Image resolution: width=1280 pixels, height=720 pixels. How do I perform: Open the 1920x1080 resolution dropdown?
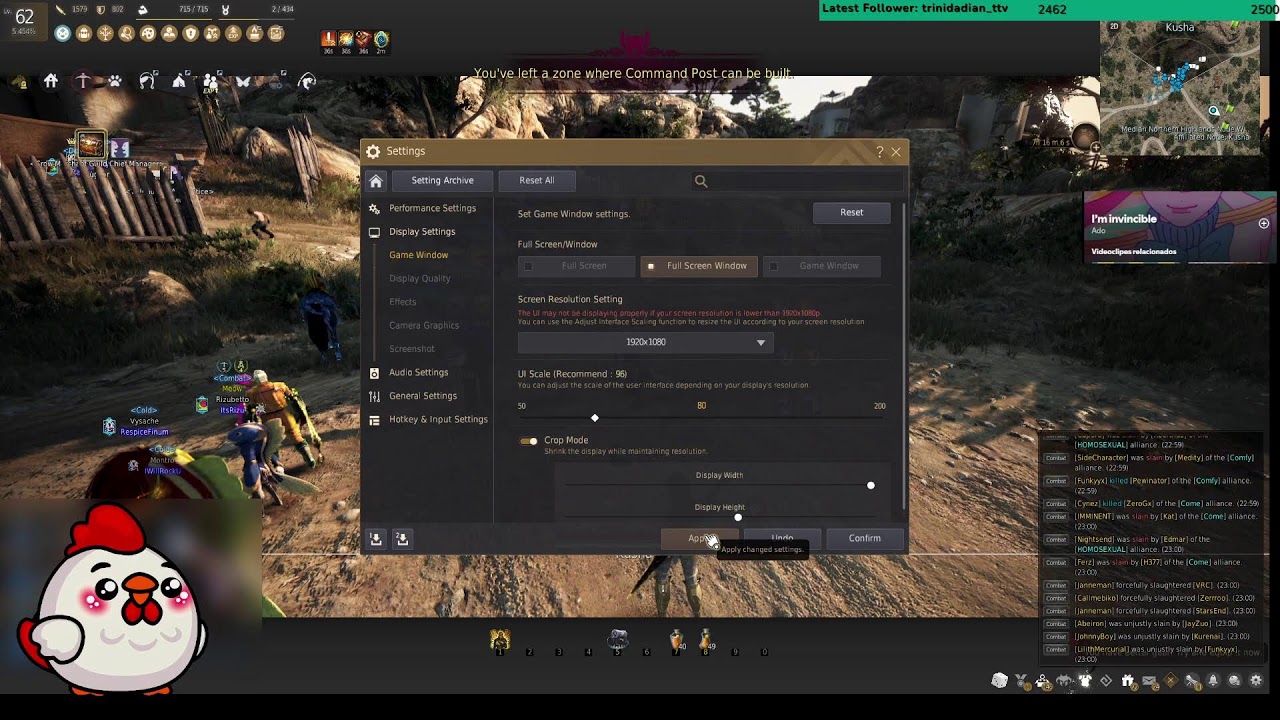[646, 342]
